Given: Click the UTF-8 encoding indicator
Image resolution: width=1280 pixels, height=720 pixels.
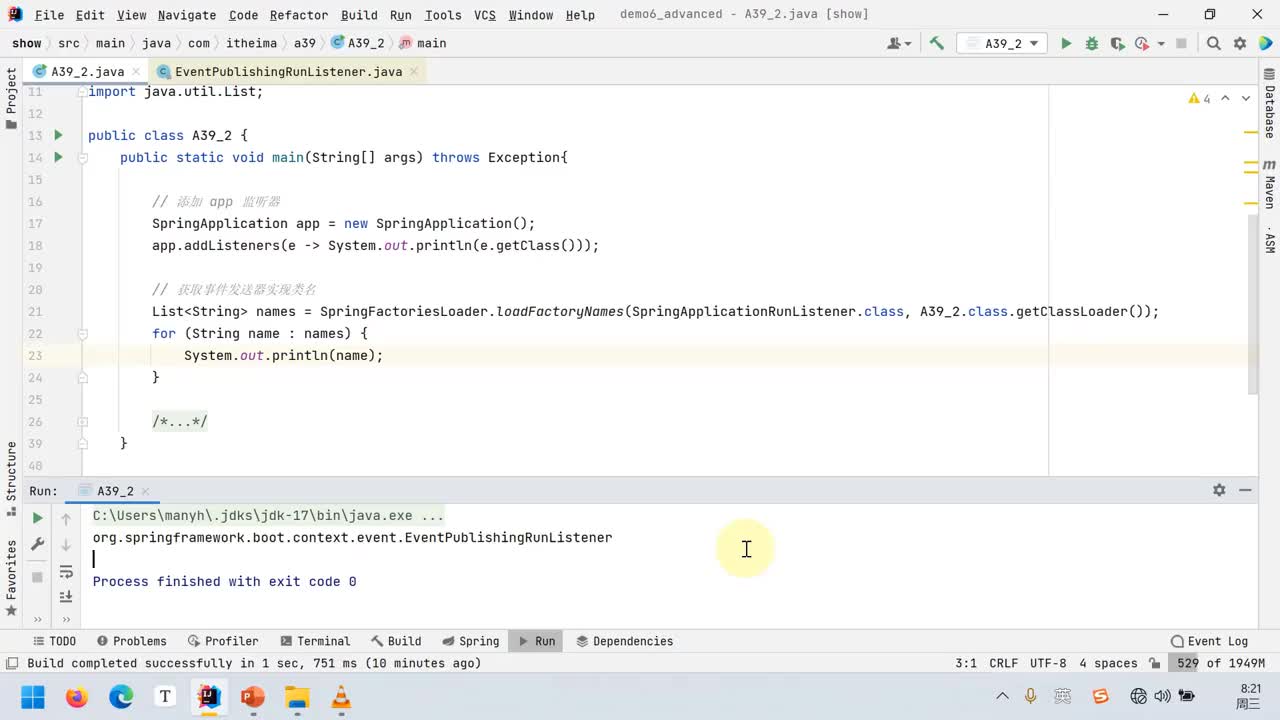Looking at the screenshot, I should [x=1048, y=663].
